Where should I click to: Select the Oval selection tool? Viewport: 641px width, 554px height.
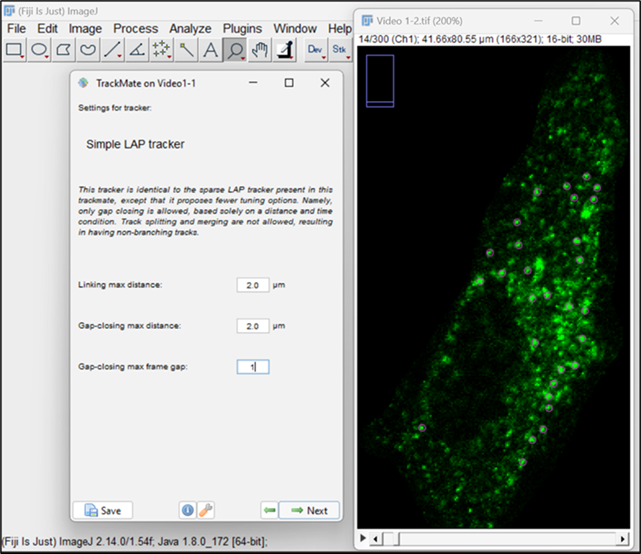pyautogui.click(x=39, y=50)
